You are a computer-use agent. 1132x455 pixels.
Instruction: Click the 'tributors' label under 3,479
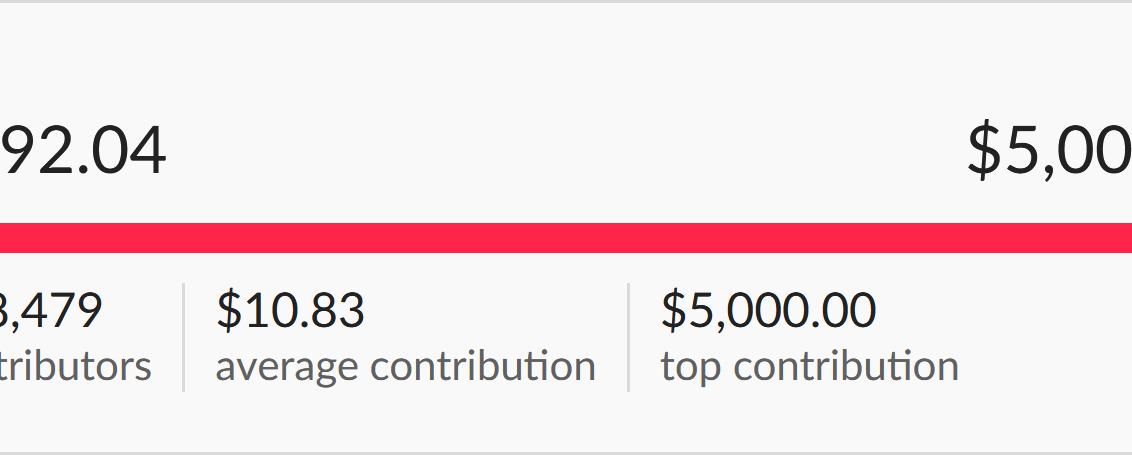75,366
